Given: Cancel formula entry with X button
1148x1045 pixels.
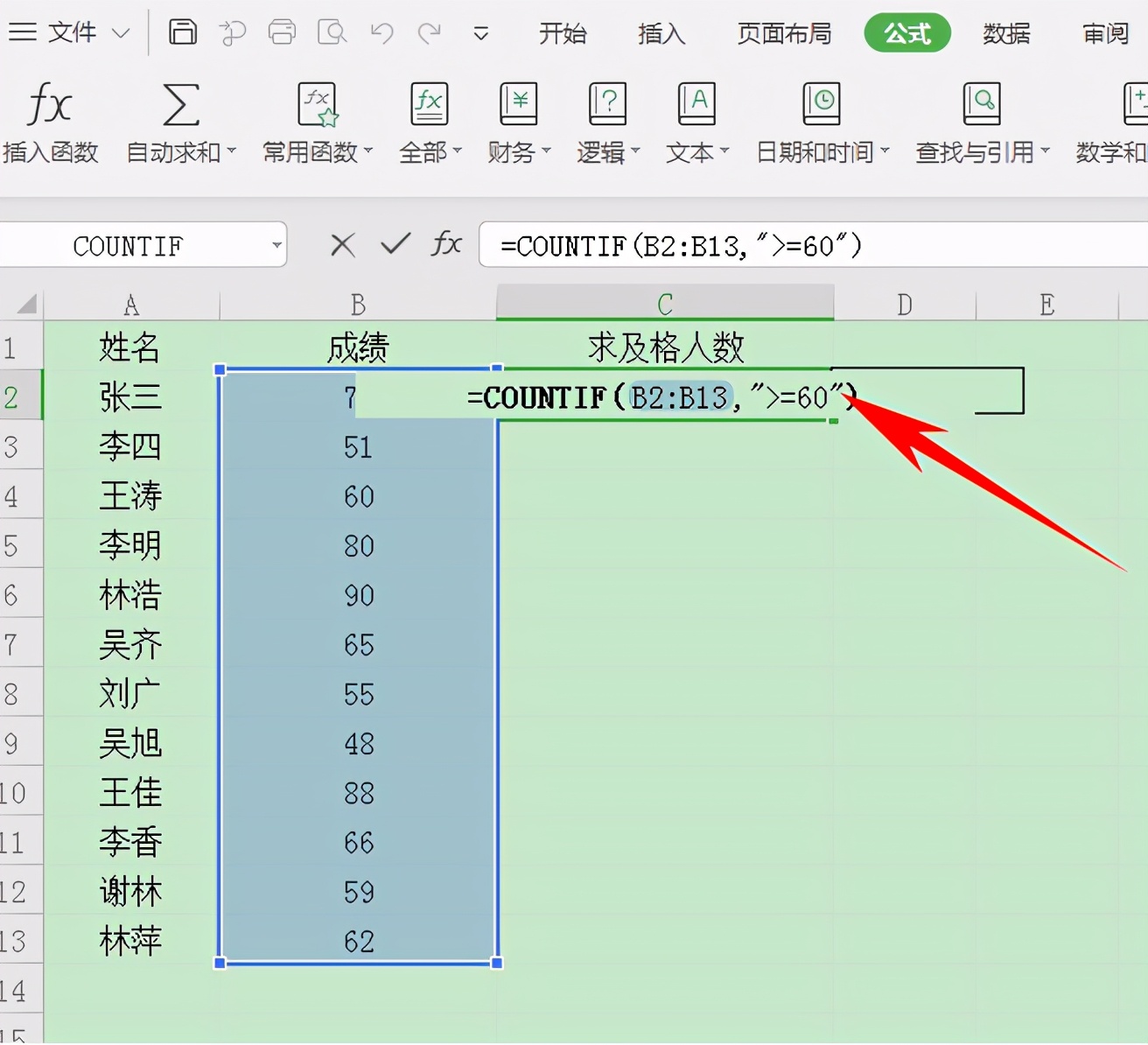Looking at the screenshot, I should (343, 245).
